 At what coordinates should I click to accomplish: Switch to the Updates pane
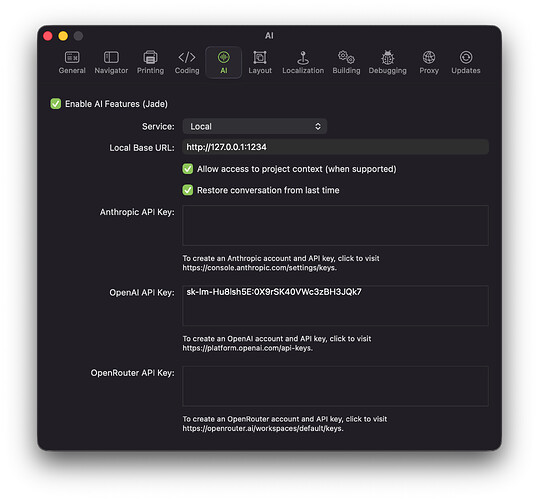466,62
